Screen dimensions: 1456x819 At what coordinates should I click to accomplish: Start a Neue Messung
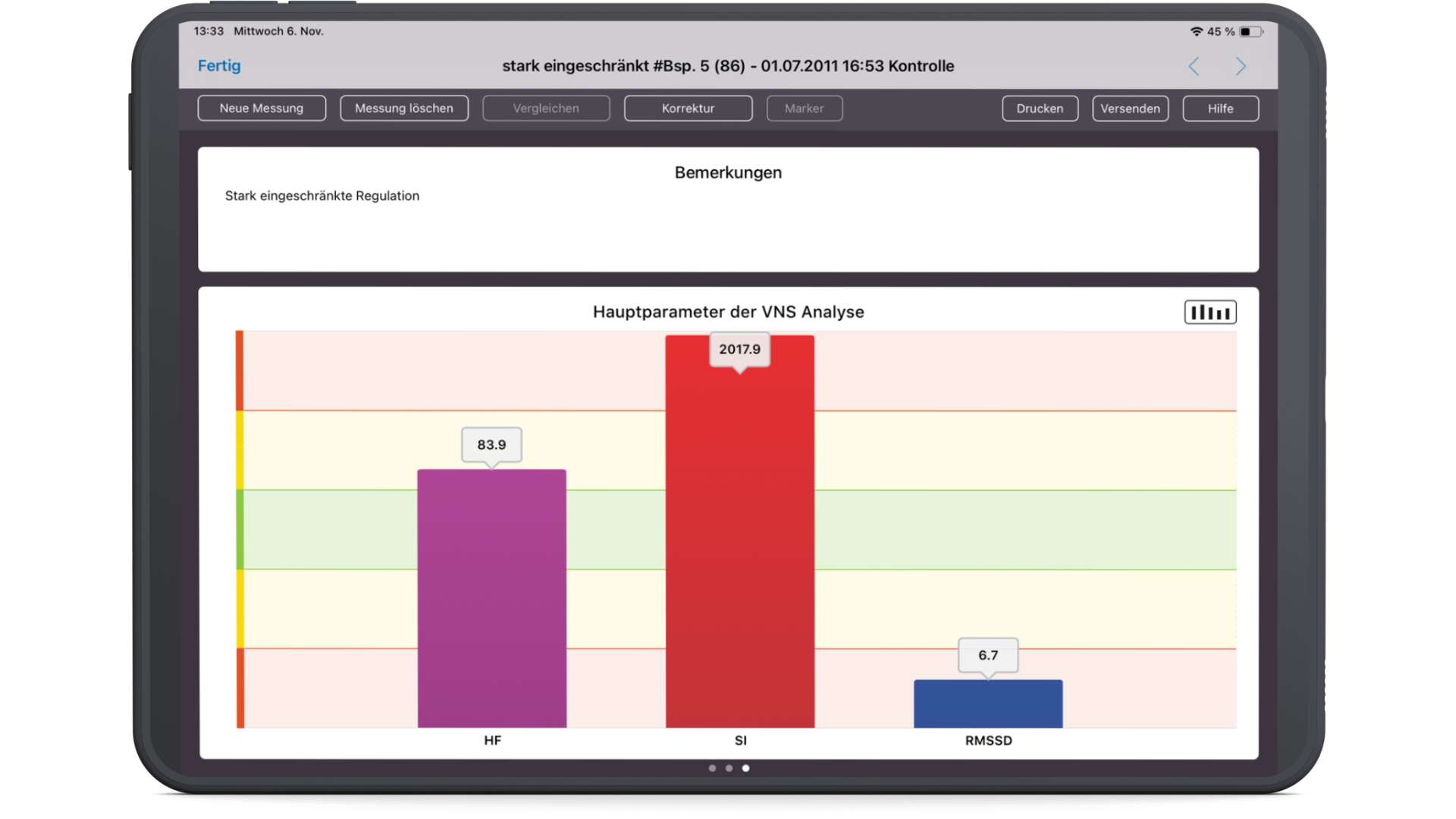coord(262,108)
